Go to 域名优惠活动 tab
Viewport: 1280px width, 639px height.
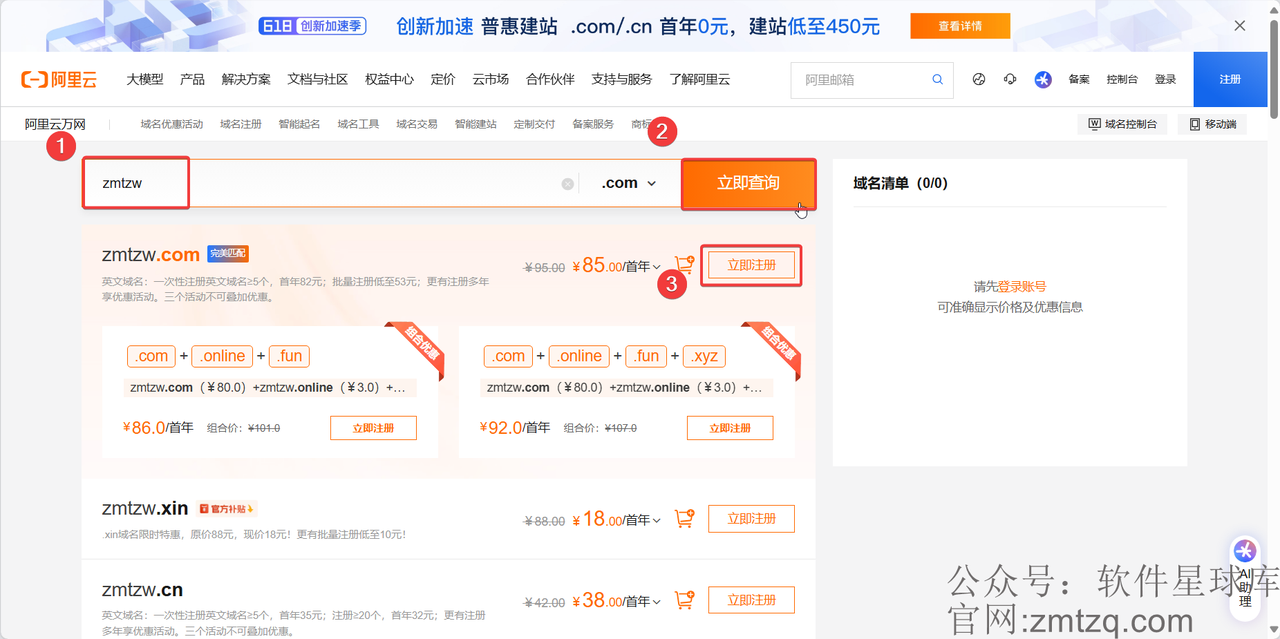coord(172,124)
